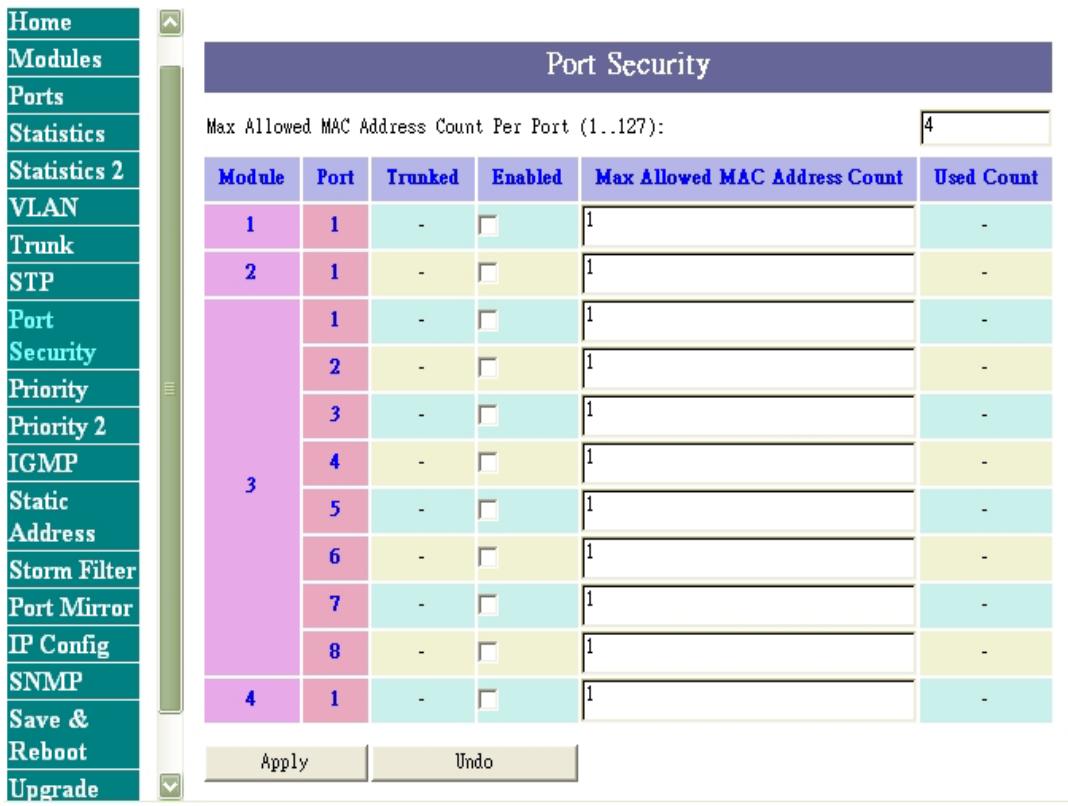This screenshot has height=806, width=1068.
Task: Go to the Modules page
Action: 73,59
